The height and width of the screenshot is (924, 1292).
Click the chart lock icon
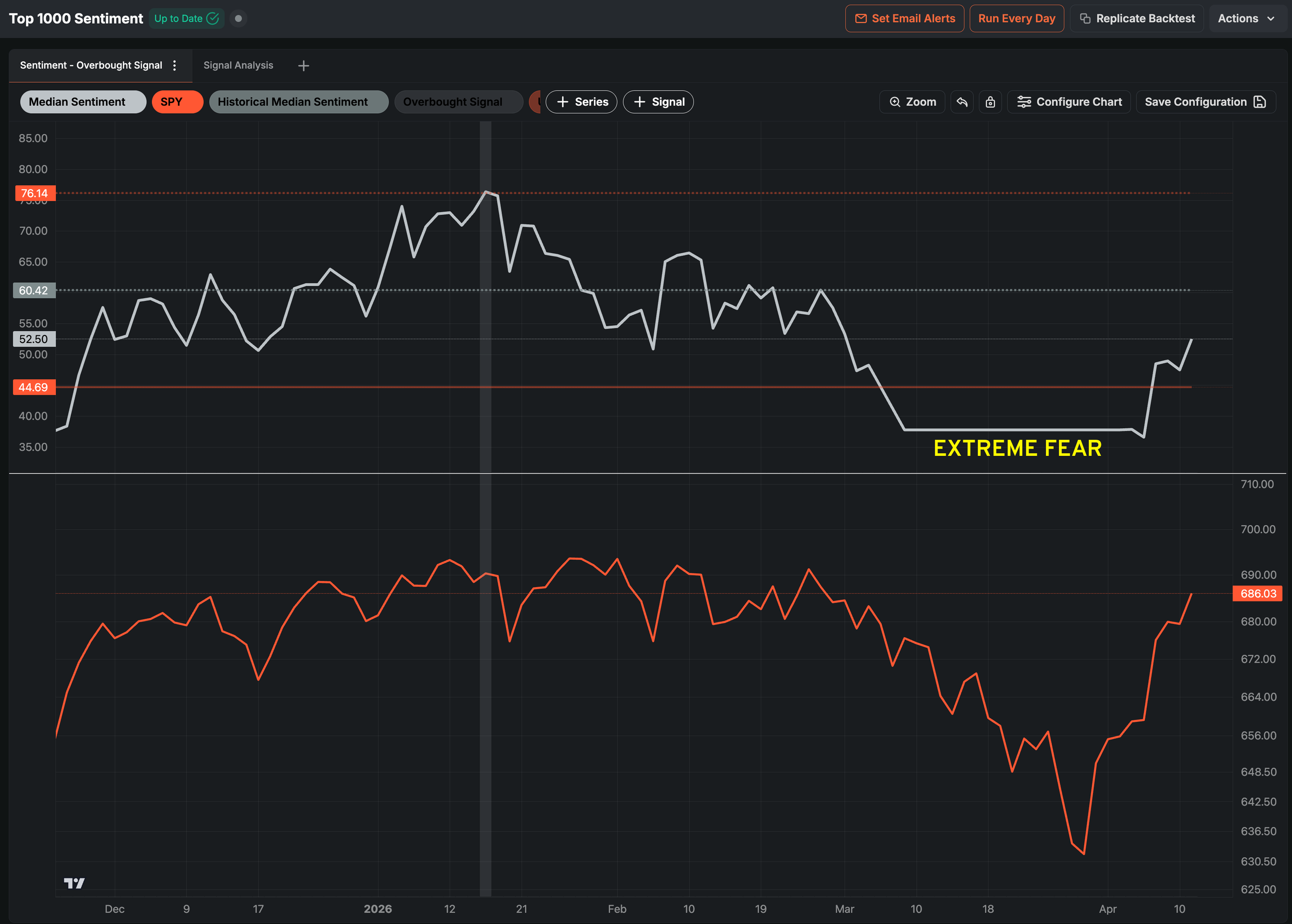(x=990, y=102)
